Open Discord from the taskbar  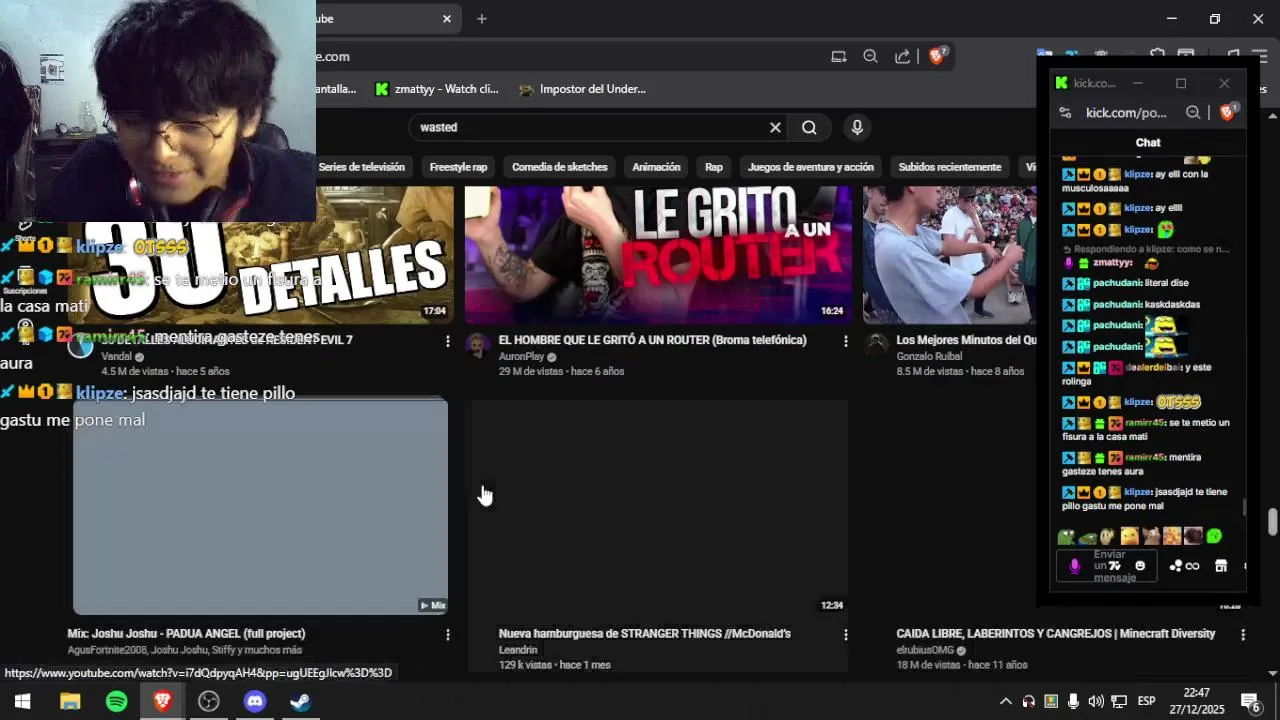(255, 701)
